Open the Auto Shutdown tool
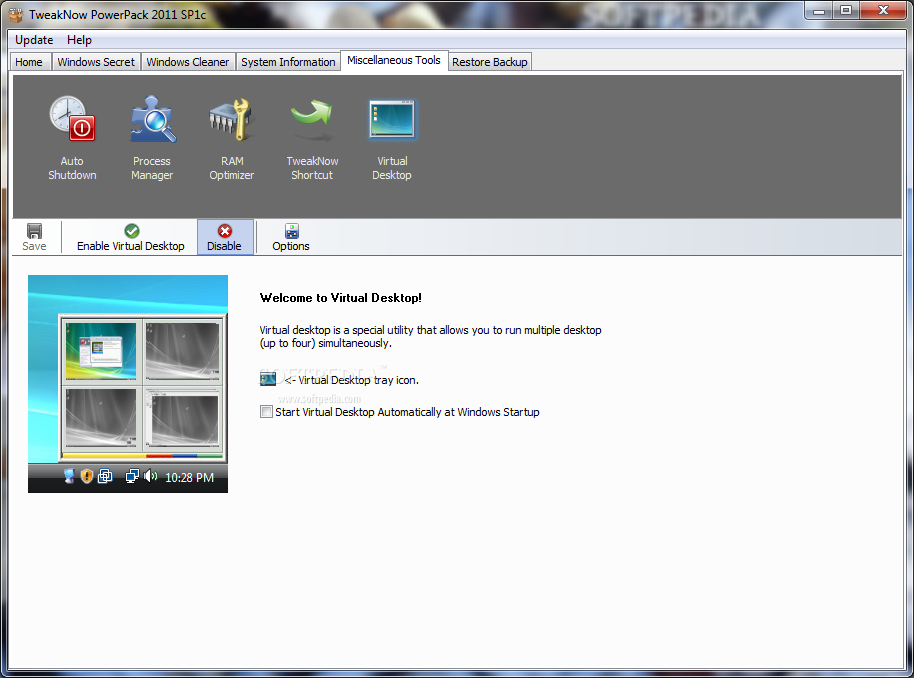Image resolution: width=914 pixels, height=678 pixels. [72, 138]
